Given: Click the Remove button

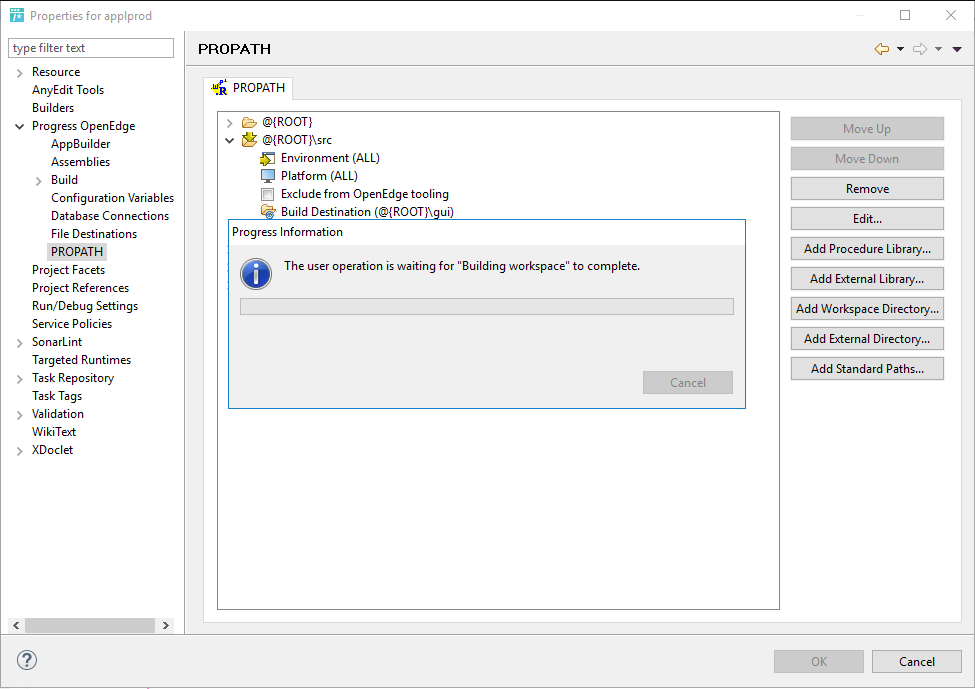Looking at the screenshot, I should pos(866,188).
